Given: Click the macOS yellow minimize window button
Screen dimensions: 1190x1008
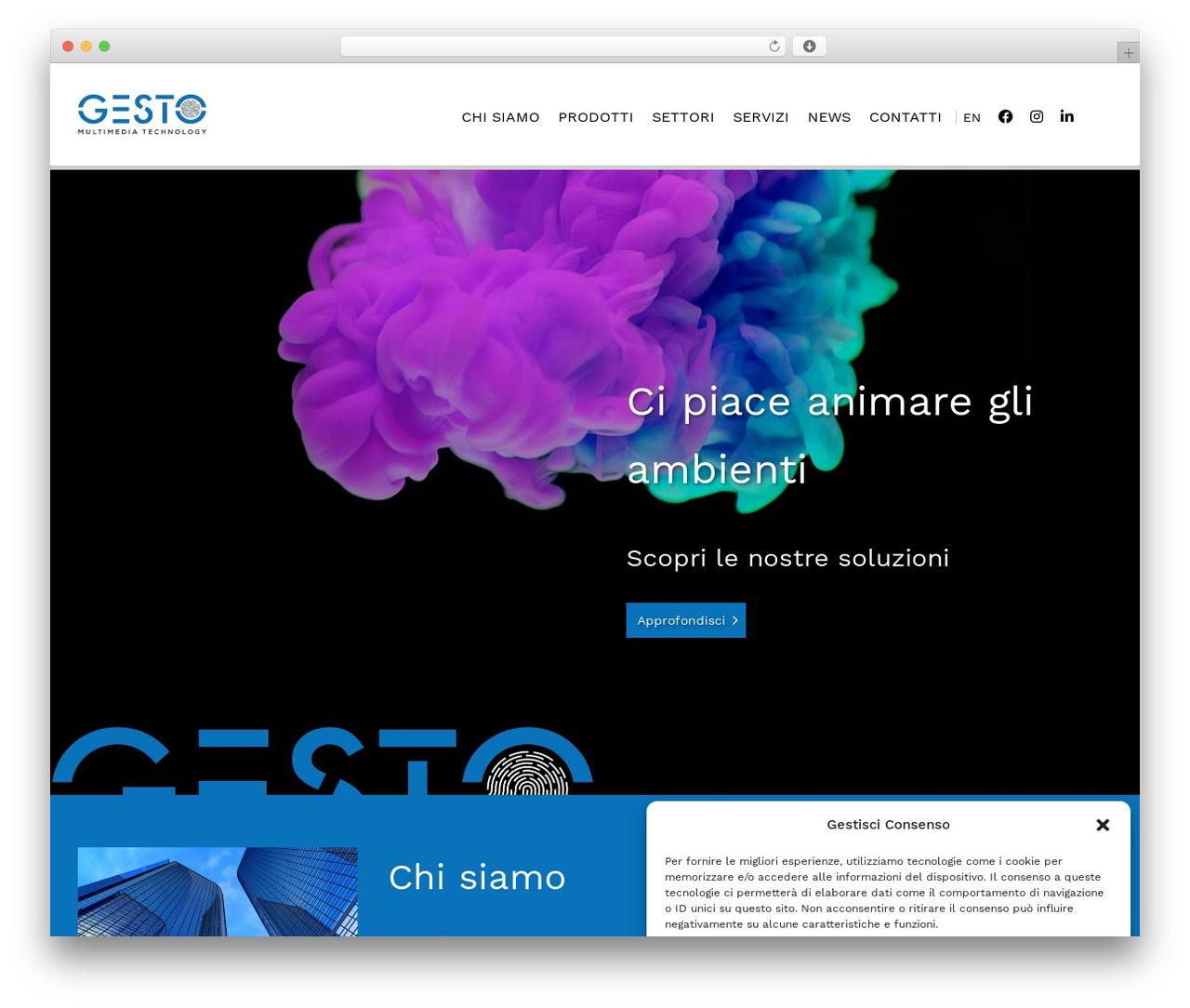Looking at the screenshot, I should pyautogui.click(x=86, y=46).
